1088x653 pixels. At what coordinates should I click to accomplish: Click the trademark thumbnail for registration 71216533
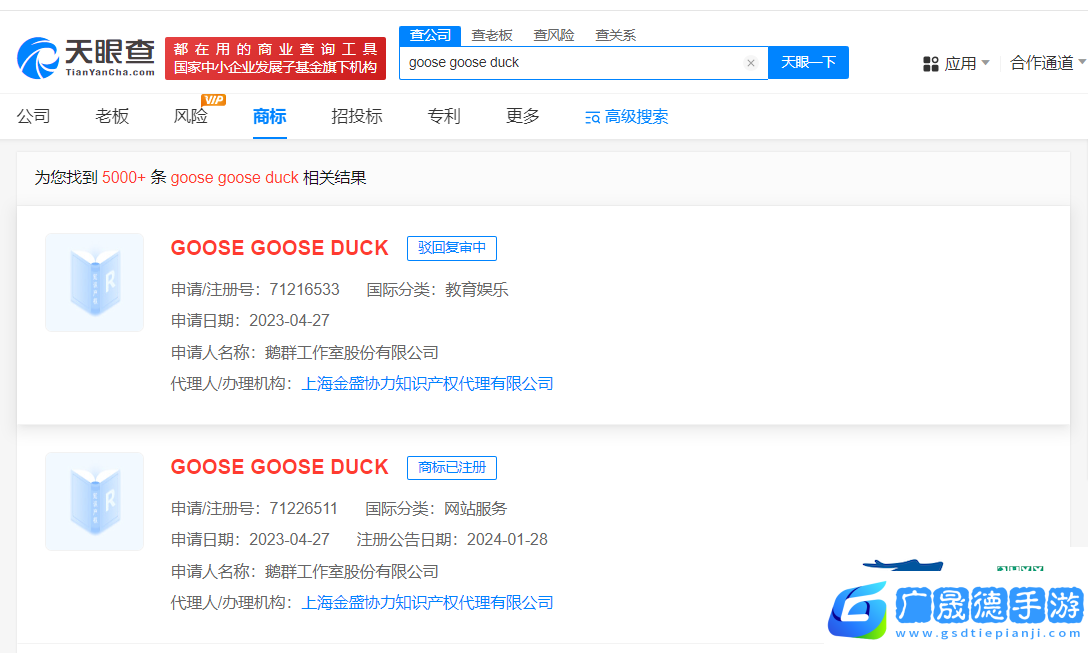(x=94, y=282)
